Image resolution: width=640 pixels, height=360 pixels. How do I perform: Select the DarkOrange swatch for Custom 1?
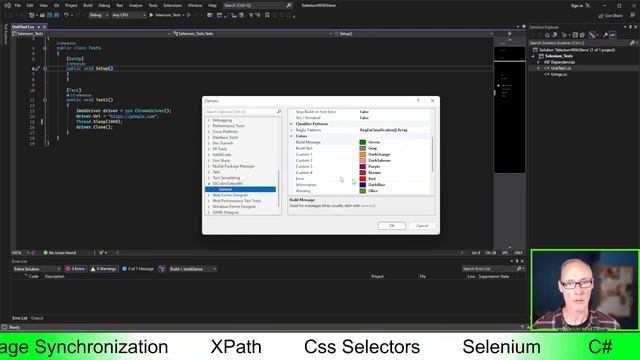362,154
